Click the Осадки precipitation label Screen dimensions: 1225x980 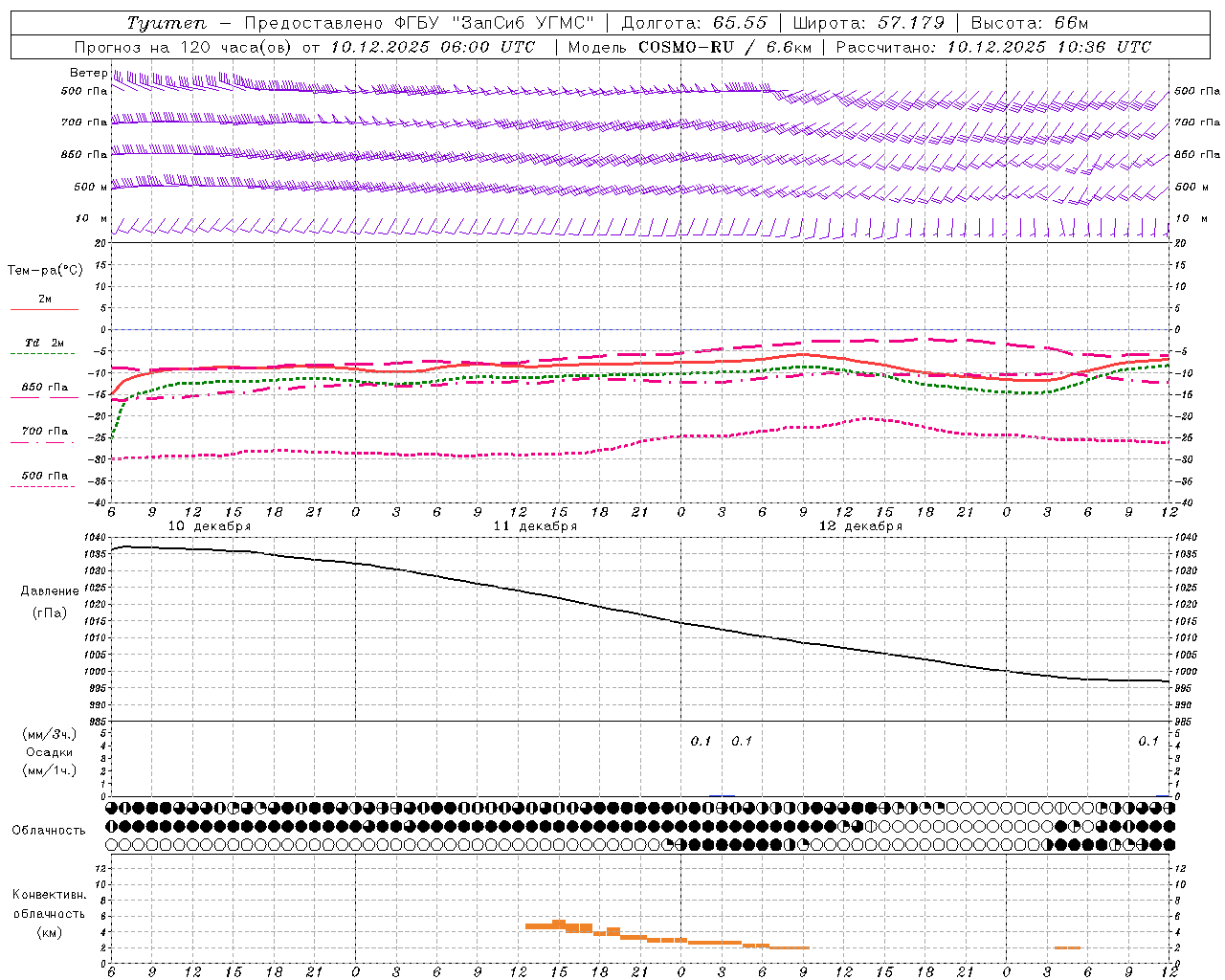[50, 752]
